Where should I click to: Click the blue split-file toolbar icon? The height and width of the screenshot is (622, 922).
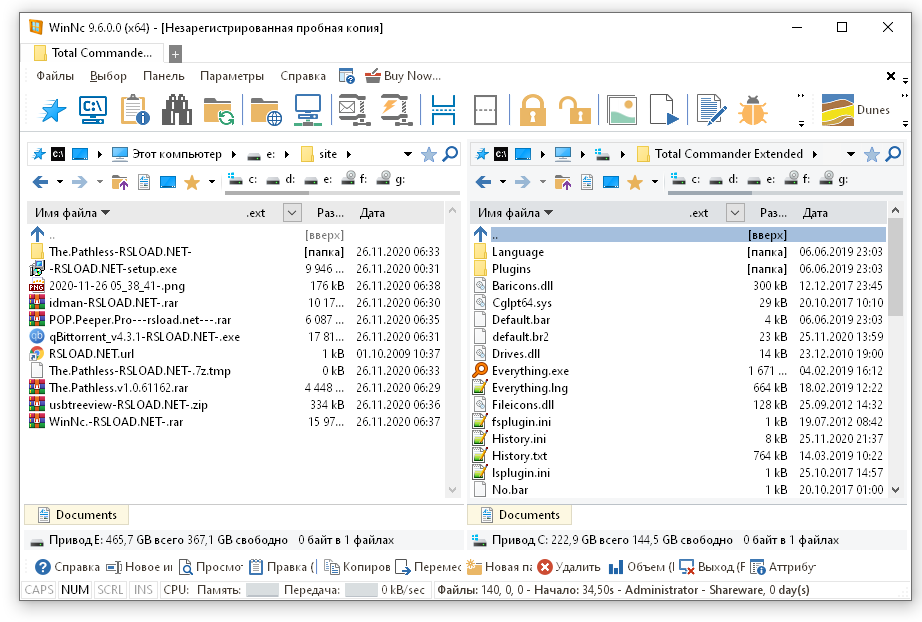point(443,110)
